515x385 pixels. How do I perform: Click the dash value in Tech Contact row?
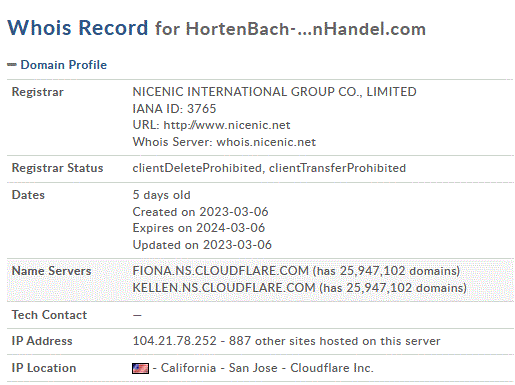pyautogui.click(x=137, y=315)
